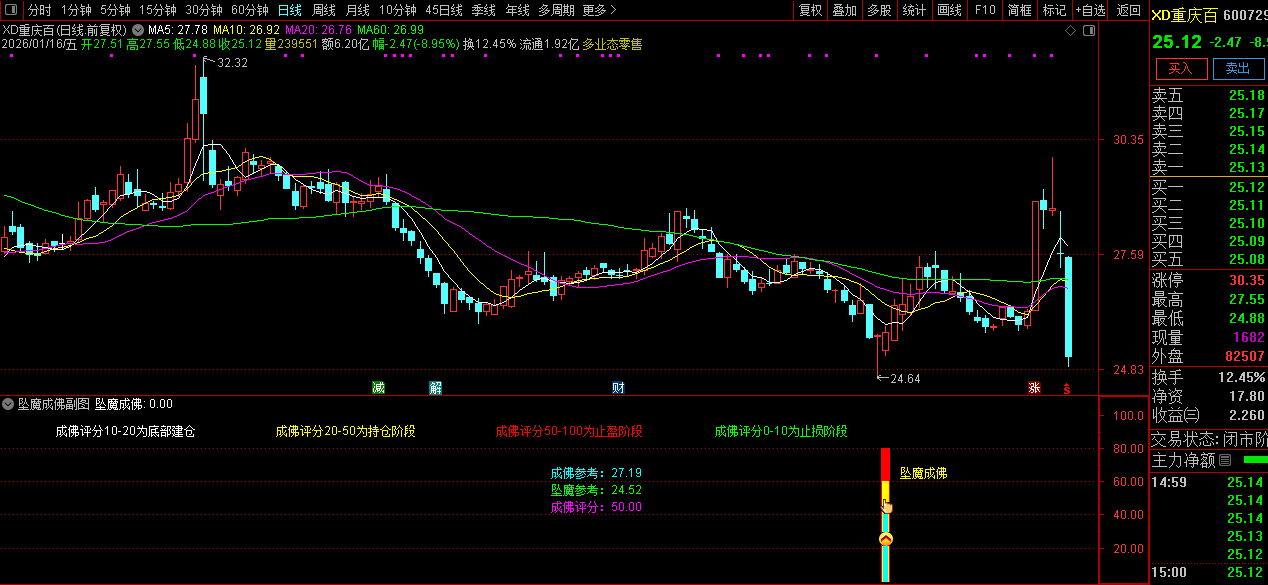
Task: Switch to the 分时 intraday chart
Action: pos(39,10)
